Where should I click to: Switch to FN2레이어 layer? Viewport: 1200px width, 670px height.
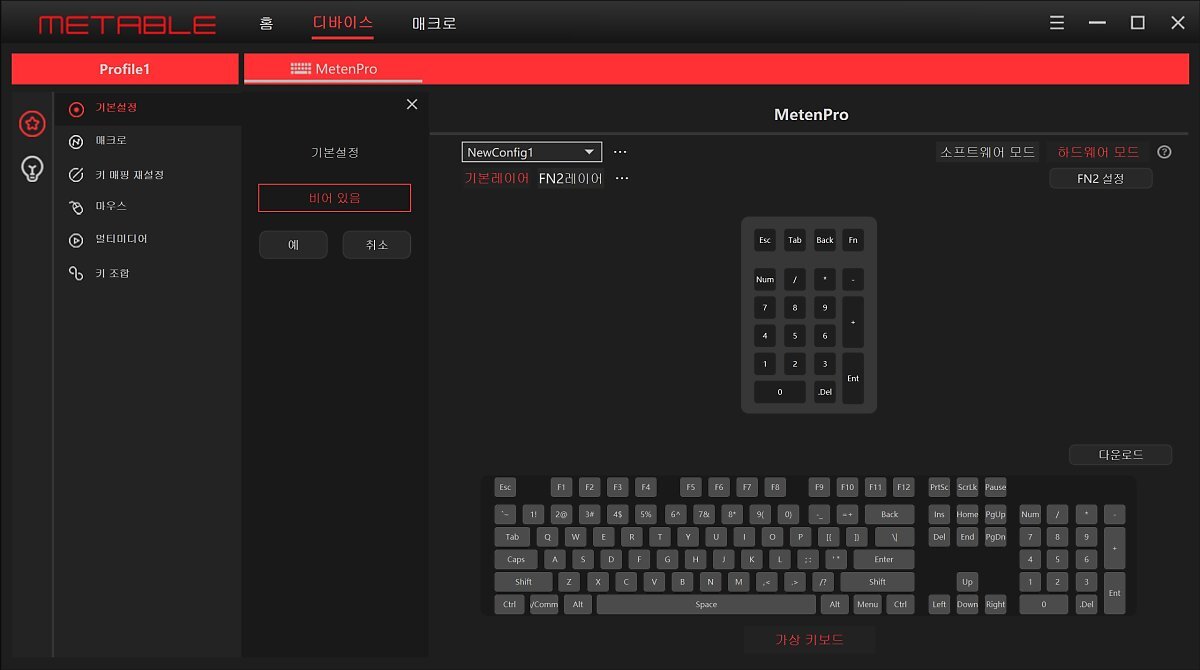[571, 178]
